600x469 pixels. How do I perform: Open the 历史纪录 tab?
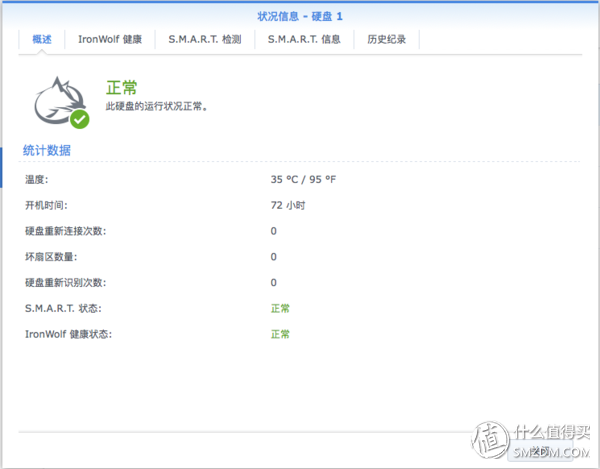coord(386,39)
